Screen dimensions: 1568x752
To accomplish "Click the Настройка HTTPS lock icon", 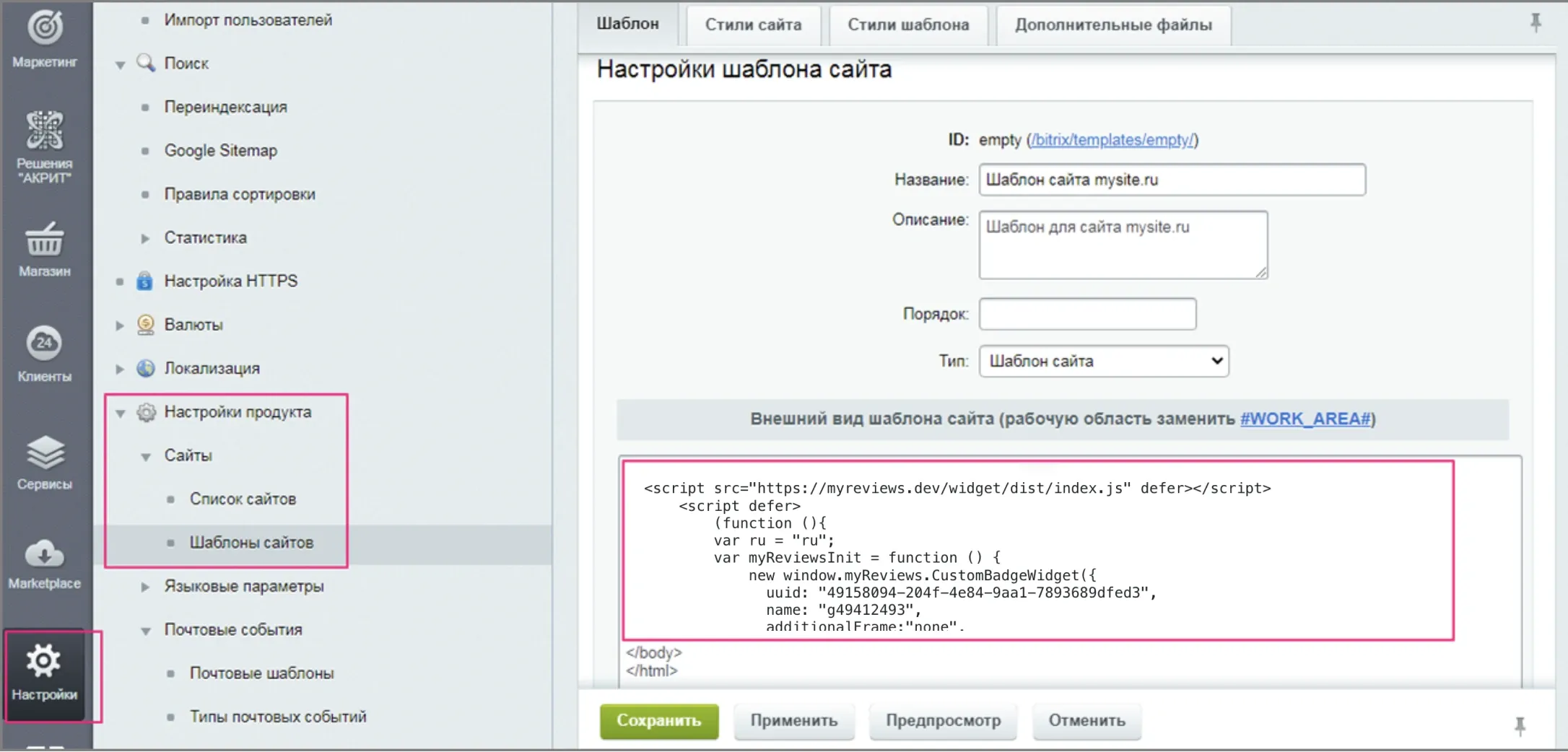I will [x=145, y=281].
